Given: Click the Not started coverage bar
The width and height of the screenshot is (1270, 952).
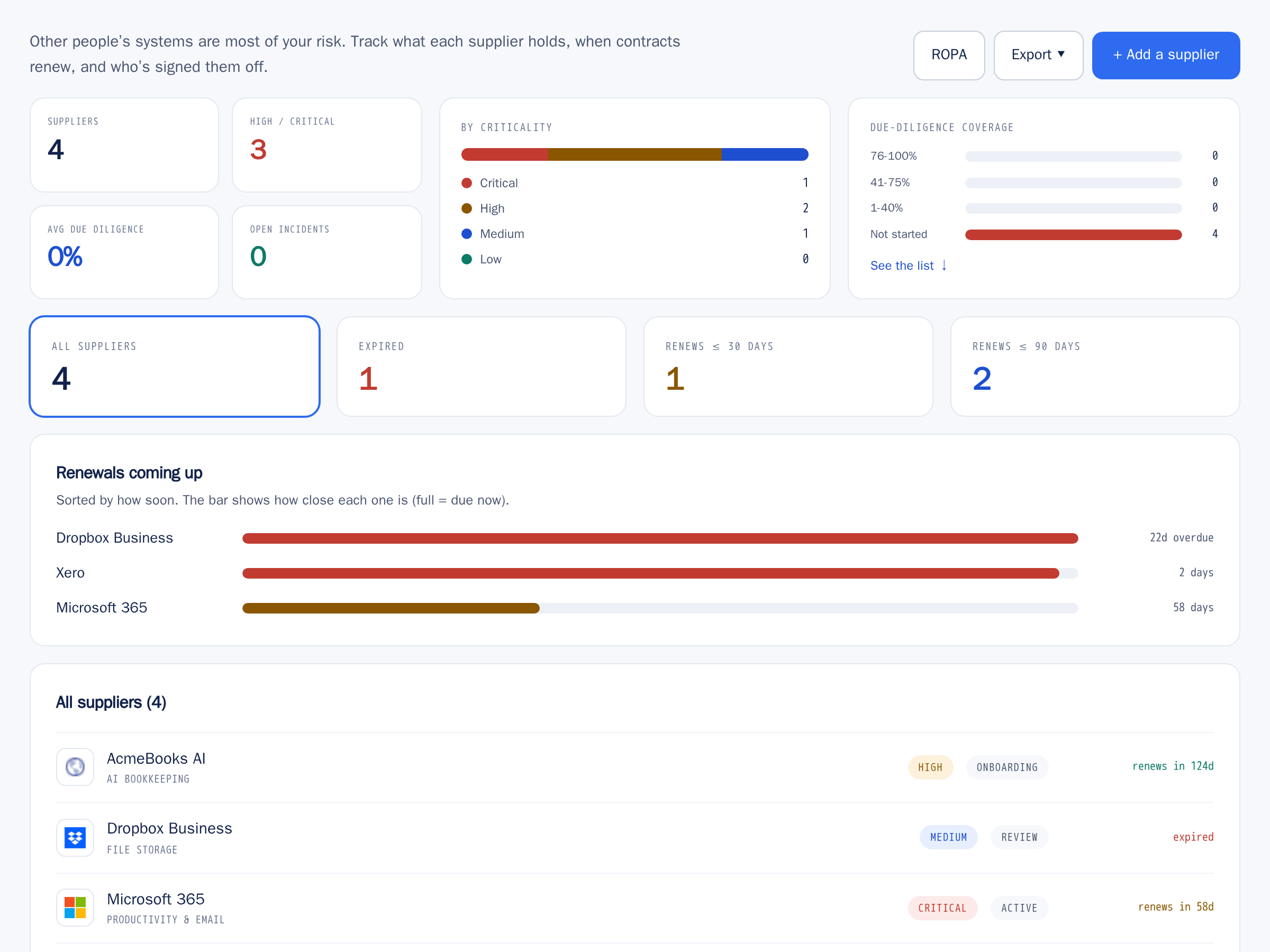Looking at the screenshot, I should [x=1073, y=234].
